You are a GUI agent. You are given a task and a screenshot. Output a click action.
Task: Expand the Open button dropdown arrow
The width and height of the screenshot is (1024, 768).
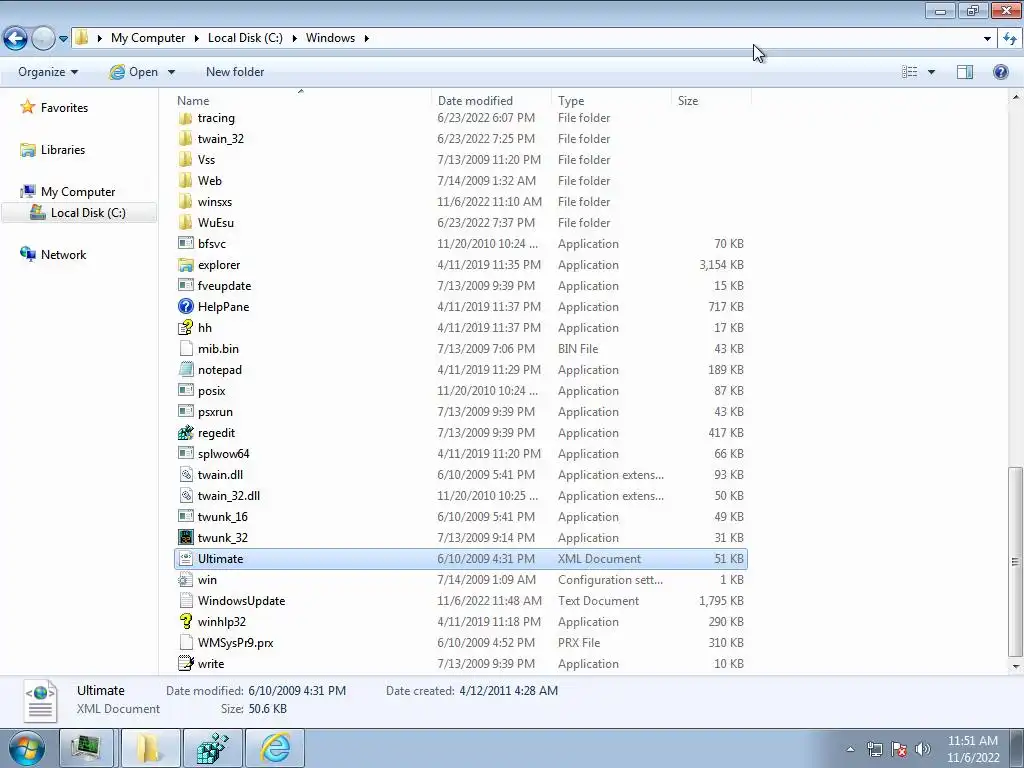pyautogui.click(x=171, y=72)
